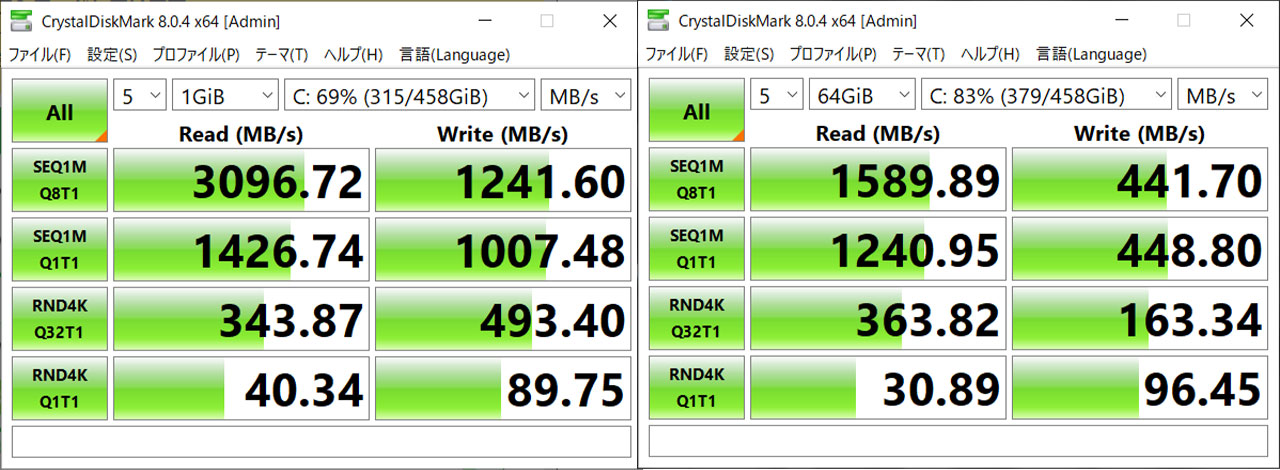Click write result 448.80
Viewport: 1280px width, 470px height.
click(1140, 250)
